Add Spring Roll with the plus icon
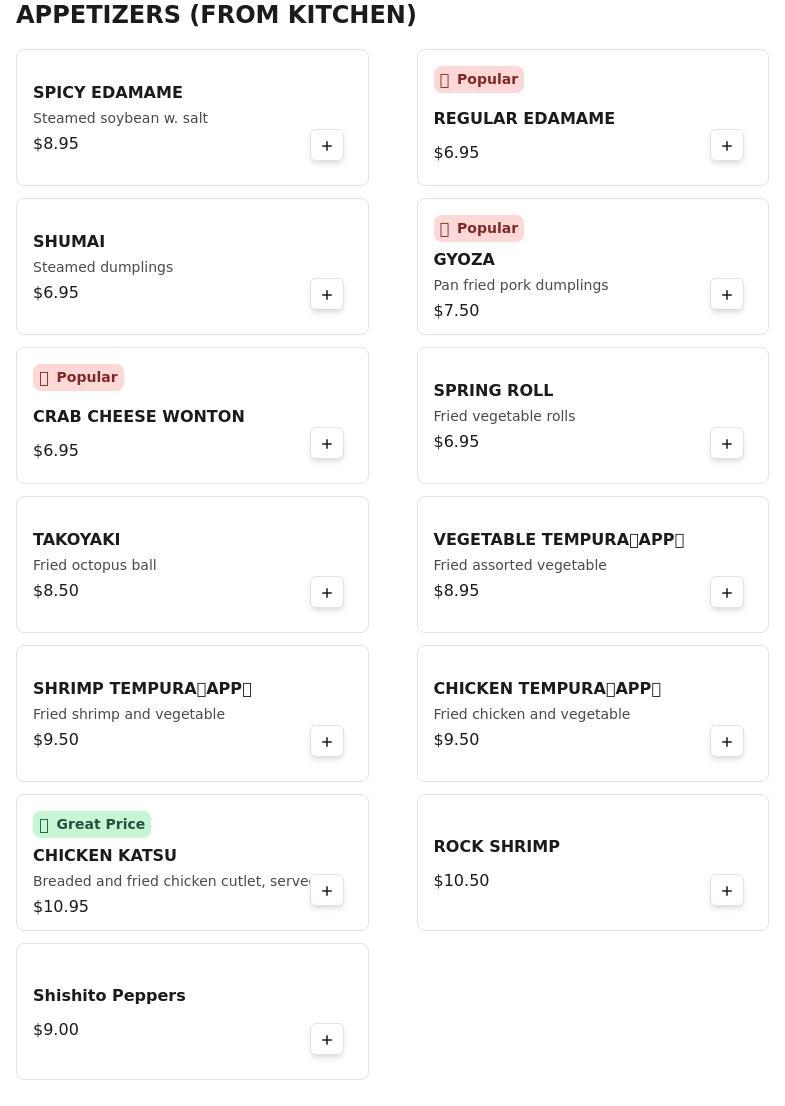Screen dimensions: 785x1106 (727, 444)
